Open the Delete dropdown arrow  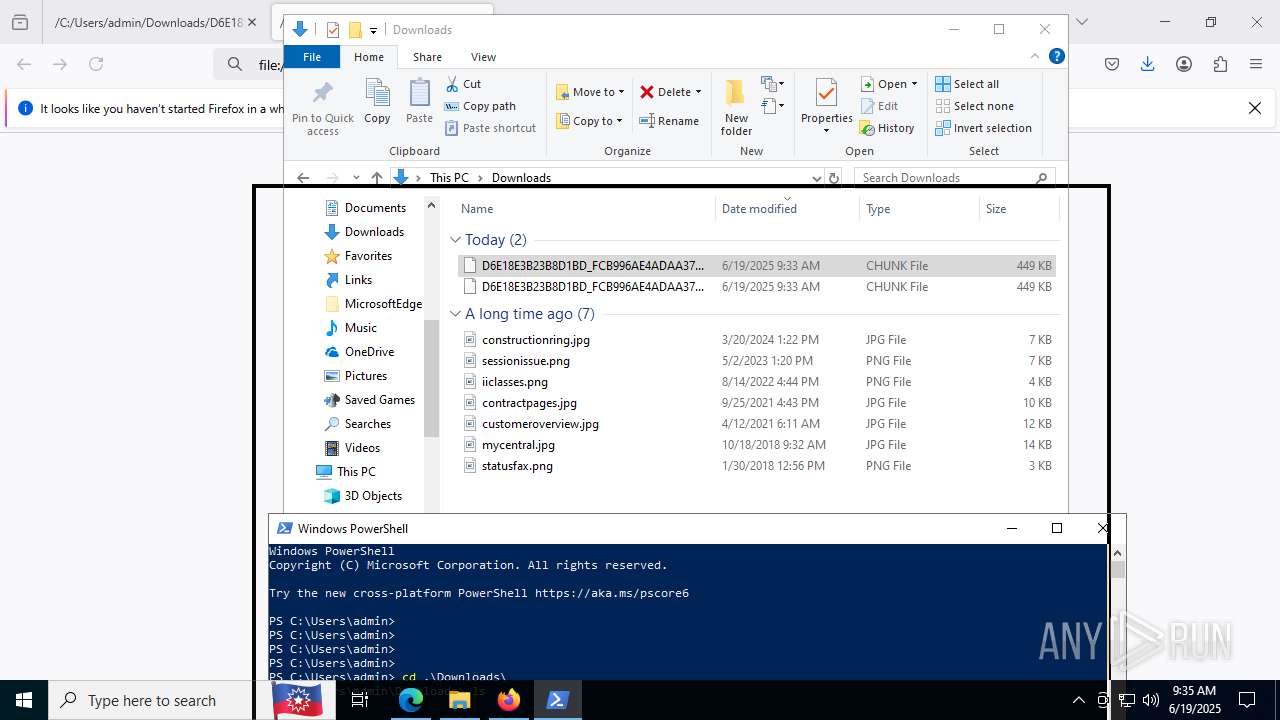[x=698, y=92]
